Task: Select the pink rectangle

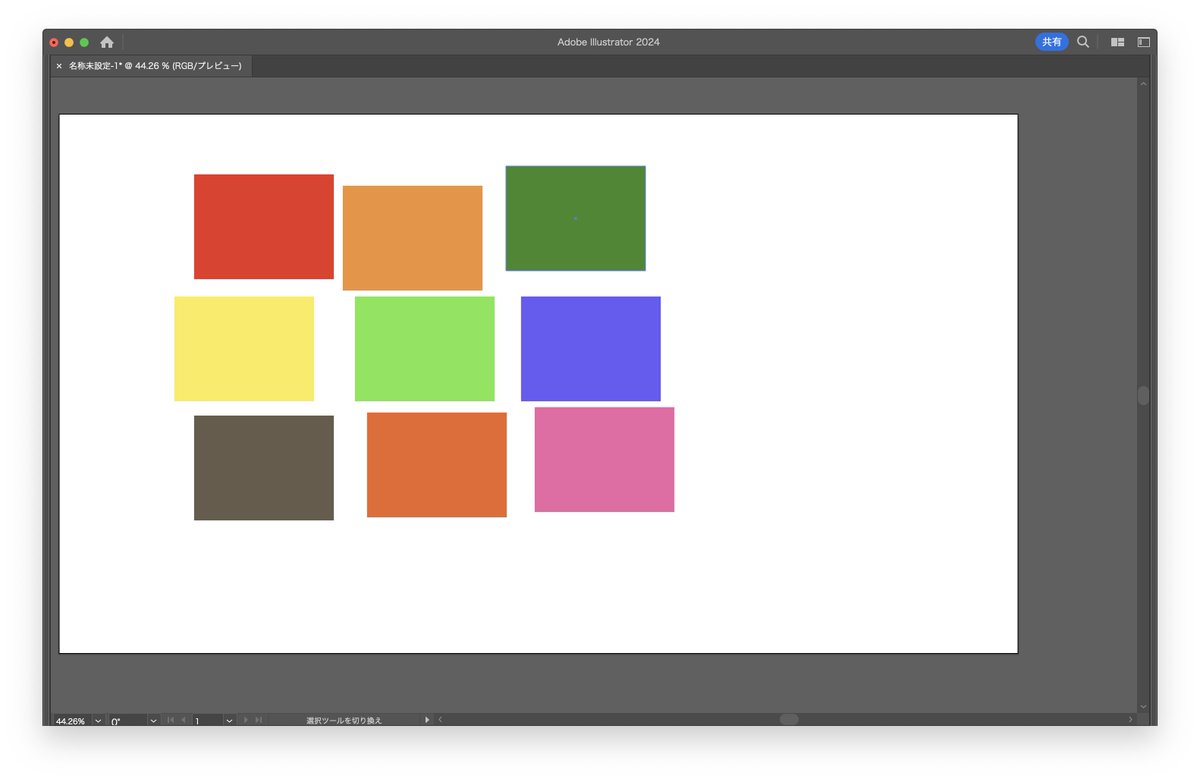Action: pos(605,460)
